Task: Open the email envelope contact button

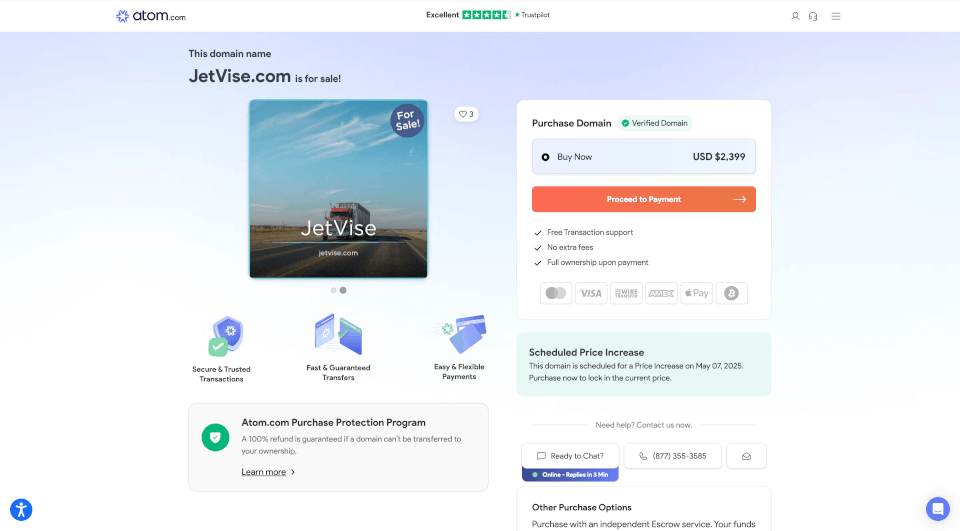Action: pos(746,456)
